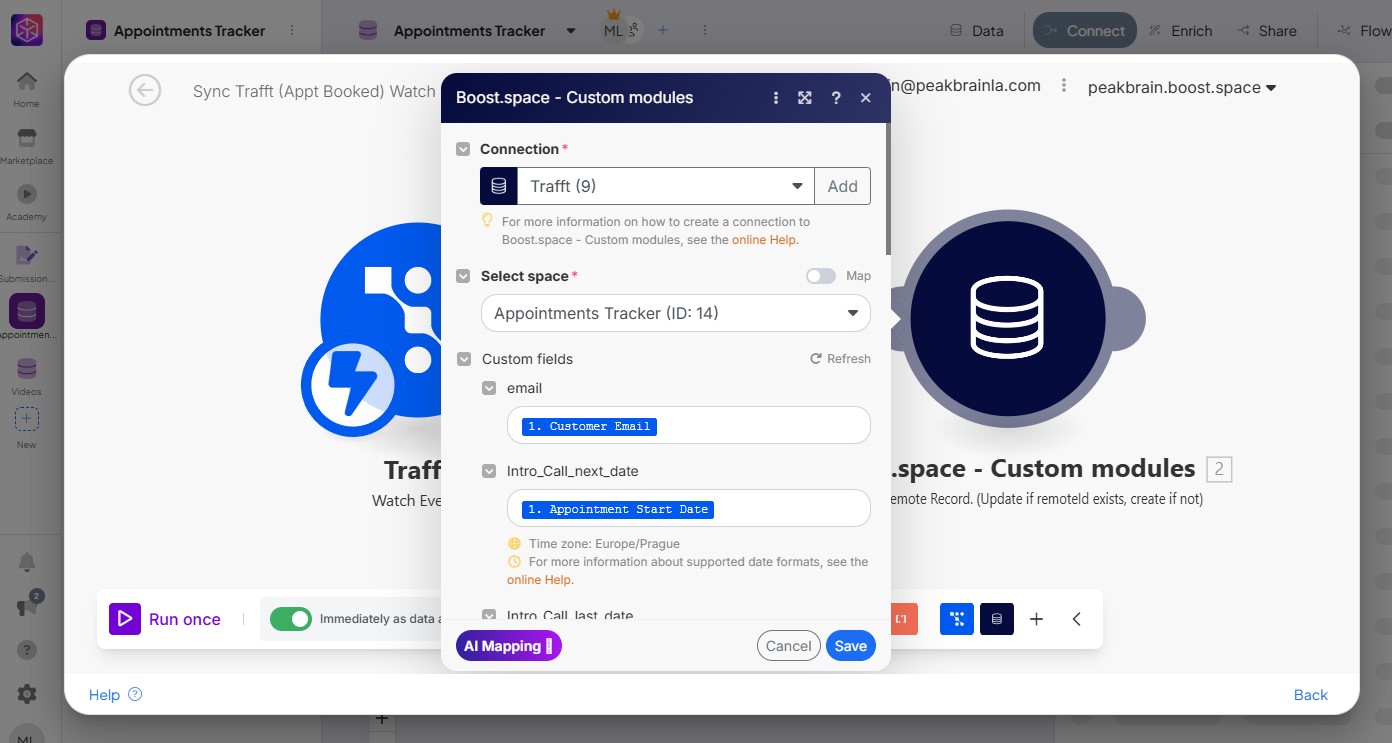The width and height of the screenshot is (1392, 743).
Task: Collapse the bottom toolbar with the chevron
Action: 1077,619
